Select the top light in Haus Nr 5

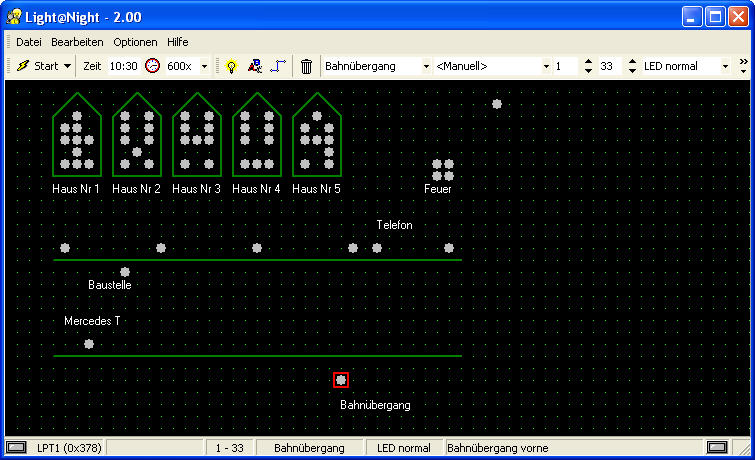(x=317, y=116)
